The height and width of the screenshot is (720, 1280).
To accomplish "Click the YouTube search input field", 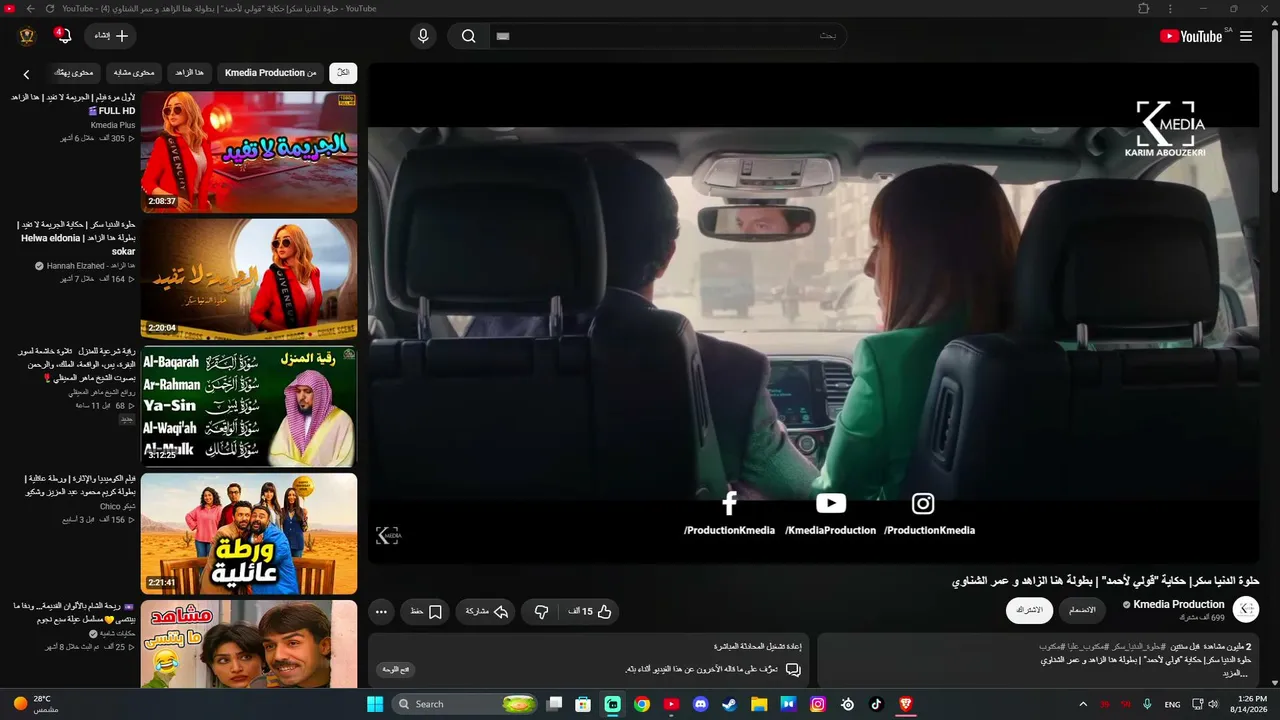I will pos(668,36).
